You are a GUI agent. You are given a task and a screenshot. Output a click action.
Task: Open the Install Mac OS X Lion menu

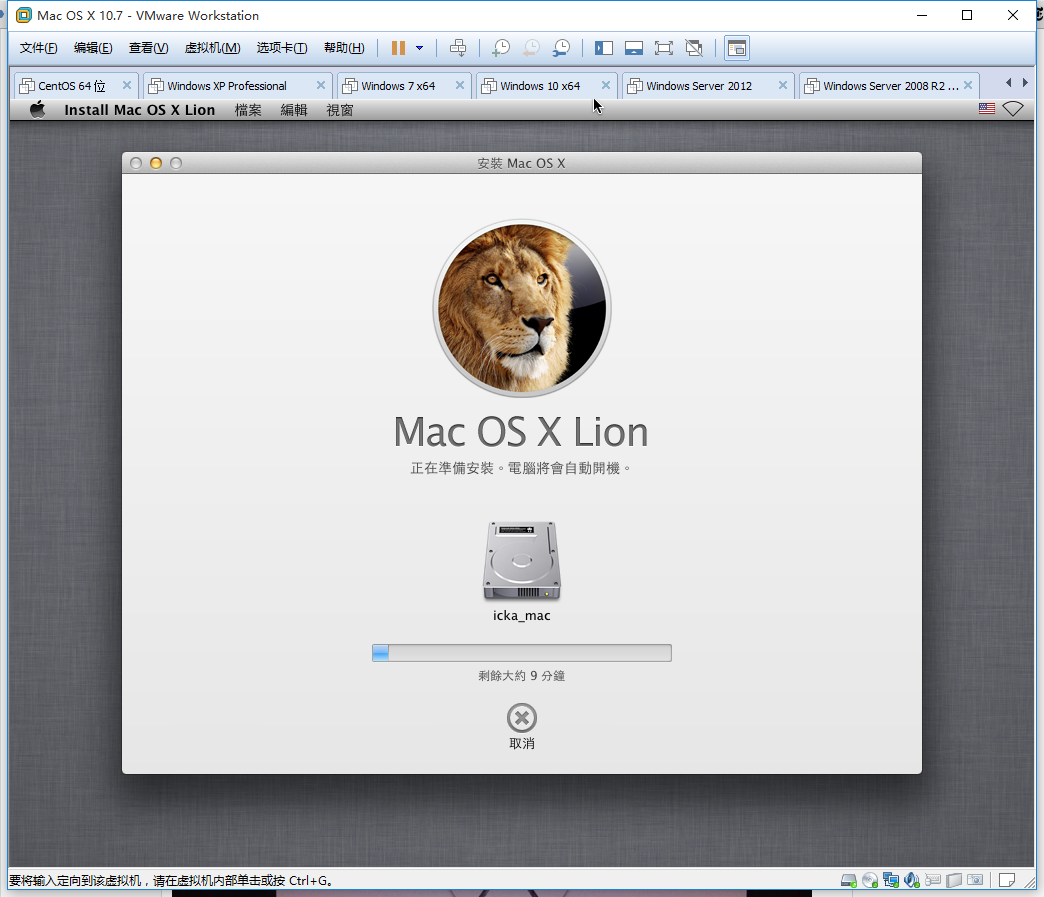pyautogui.click(x=140, y=110)
